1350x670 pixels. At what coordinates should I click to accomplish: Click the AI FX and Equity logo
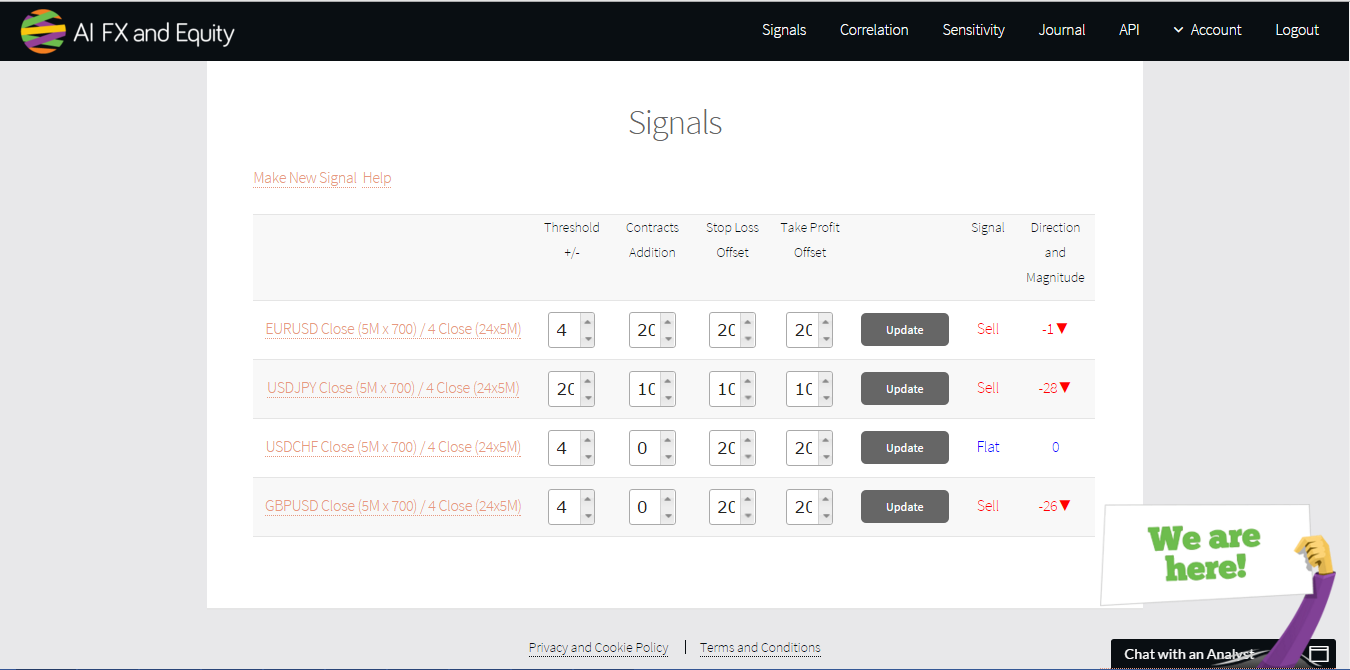[127, 32]
